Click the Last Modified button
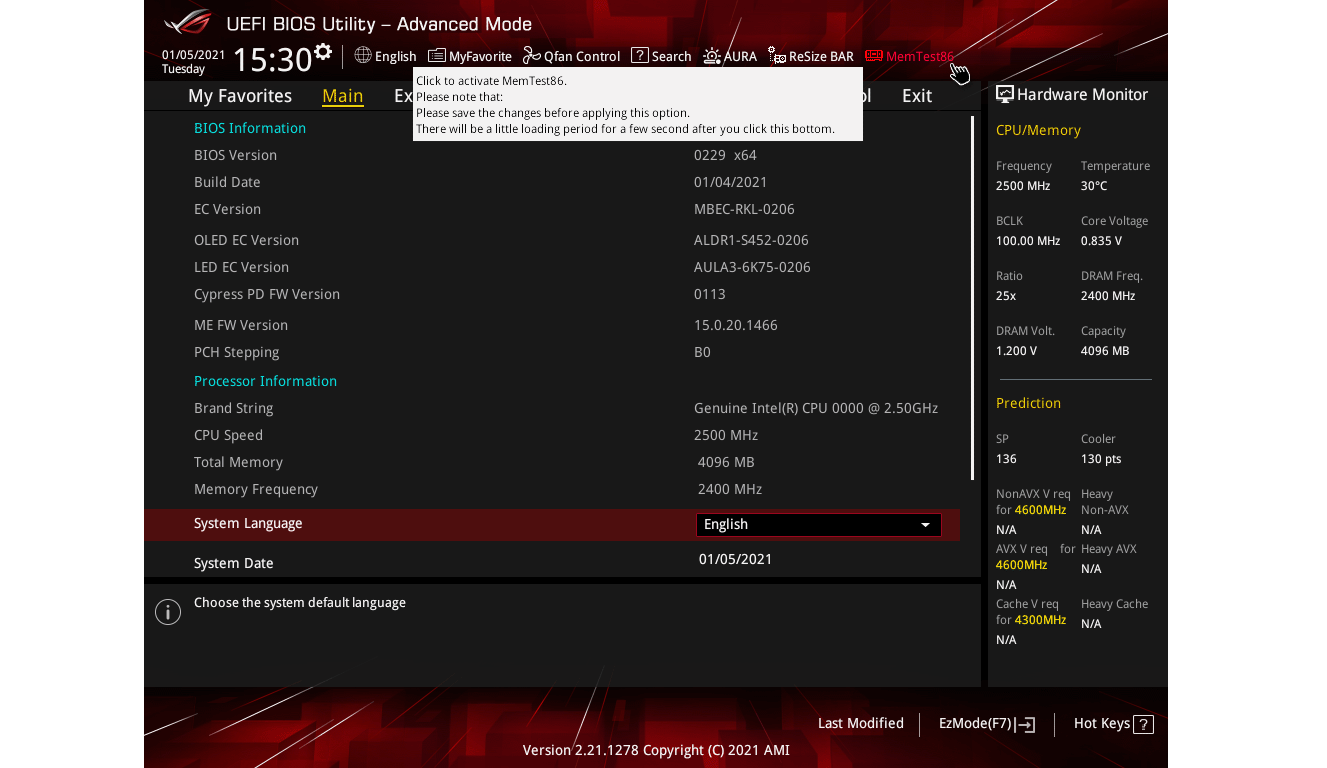 [x=861, y=723]
